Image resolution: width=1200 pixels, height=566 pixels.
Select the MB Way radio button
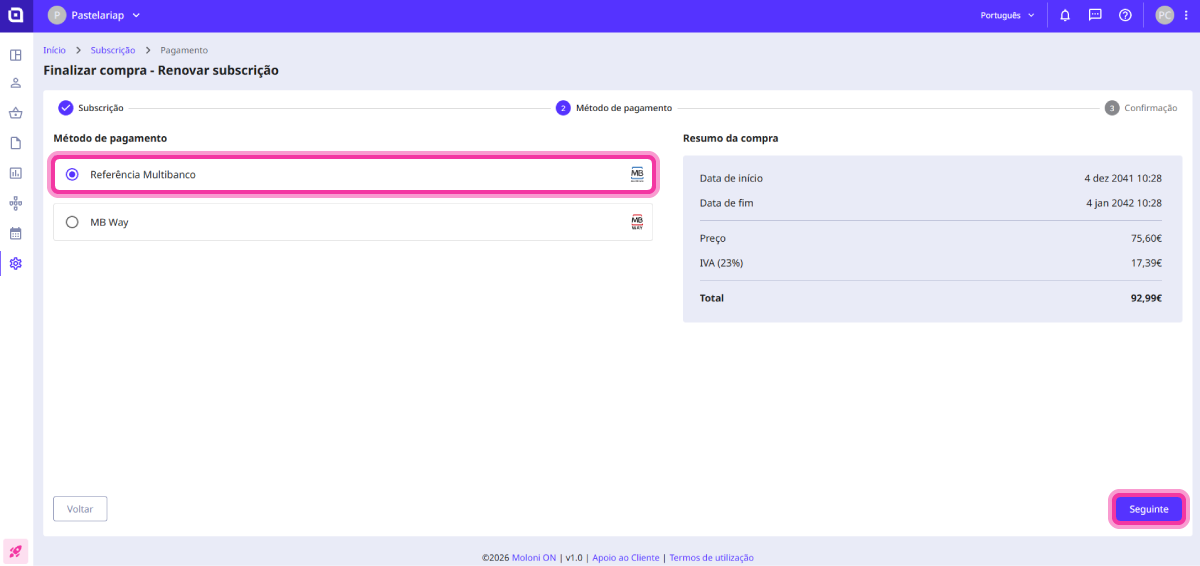click(x=72, y=222)
